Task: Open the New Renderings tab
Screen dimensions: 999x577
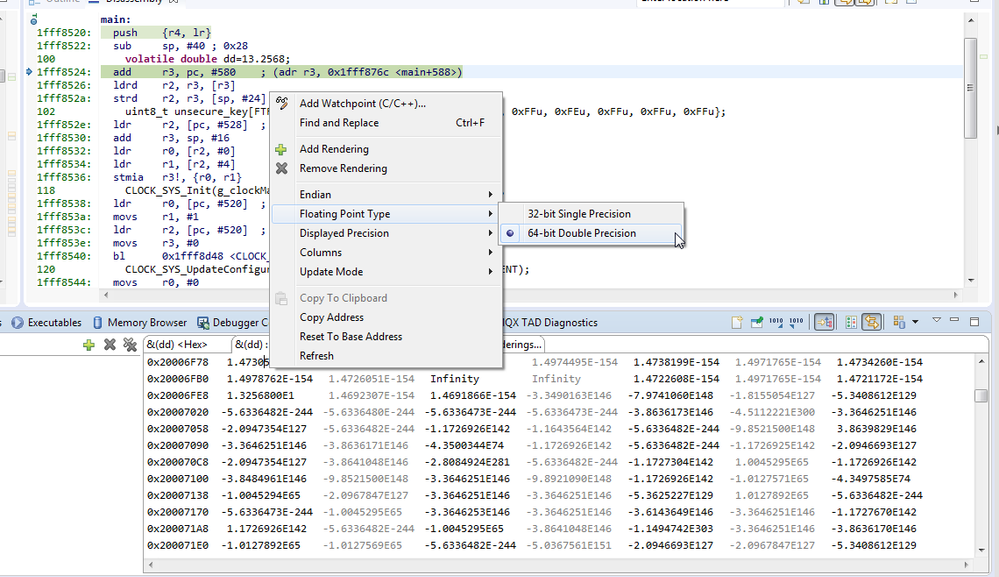Action: click(x=522, y=344)
